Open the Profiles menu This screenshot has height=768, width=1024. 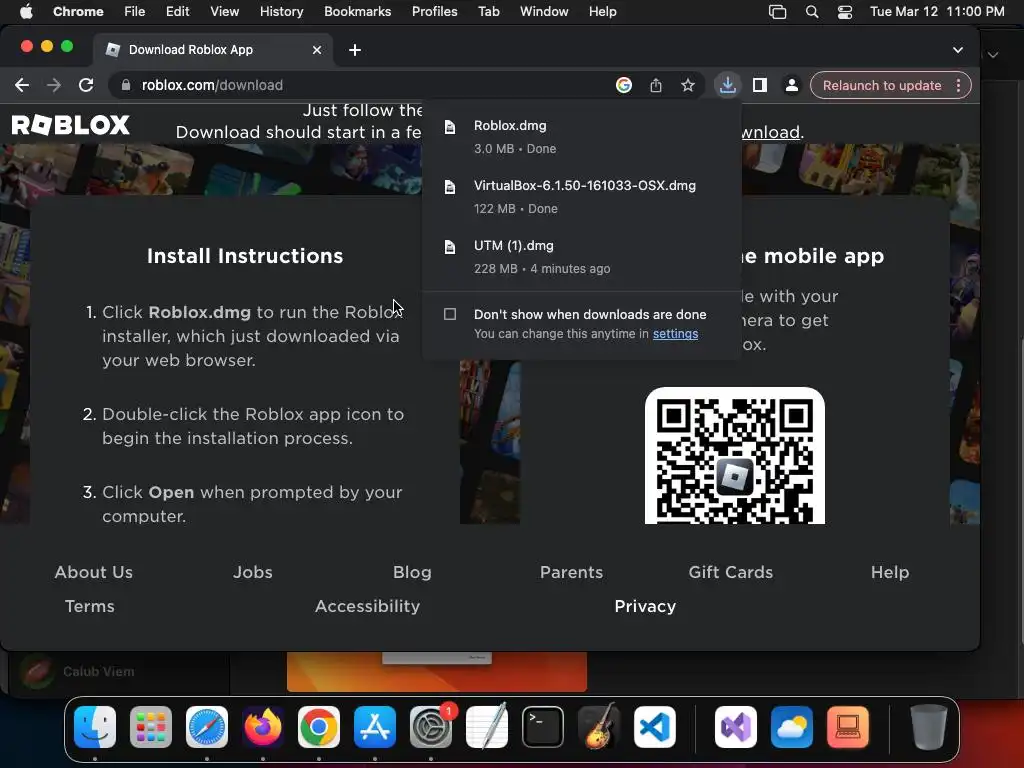434,12
